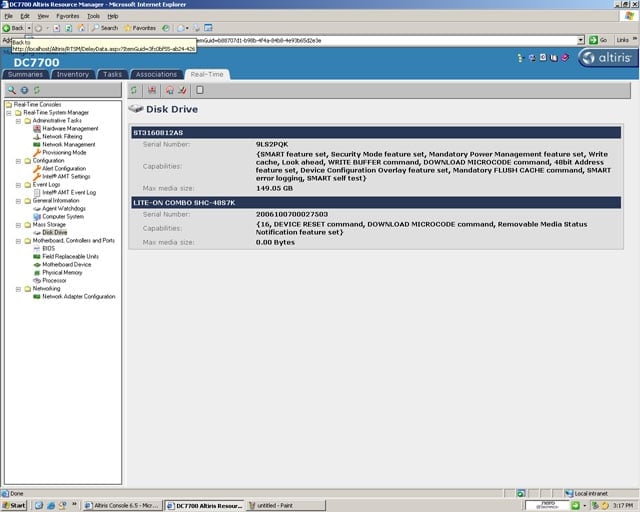Select Disk Drive in the tree
Screen dimensions: 640x512
click(55, 232)
